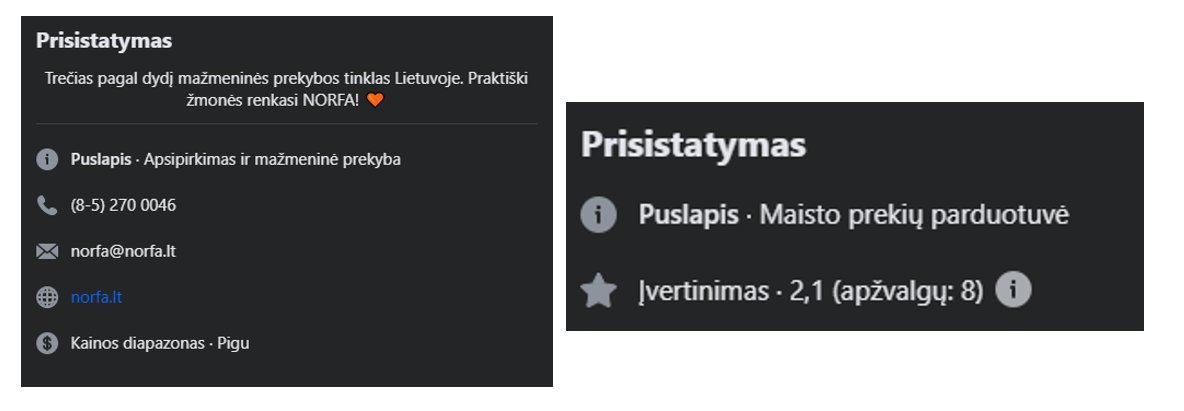Click the envelope icon beside norfa@norfa.lt

click(47, 252)
